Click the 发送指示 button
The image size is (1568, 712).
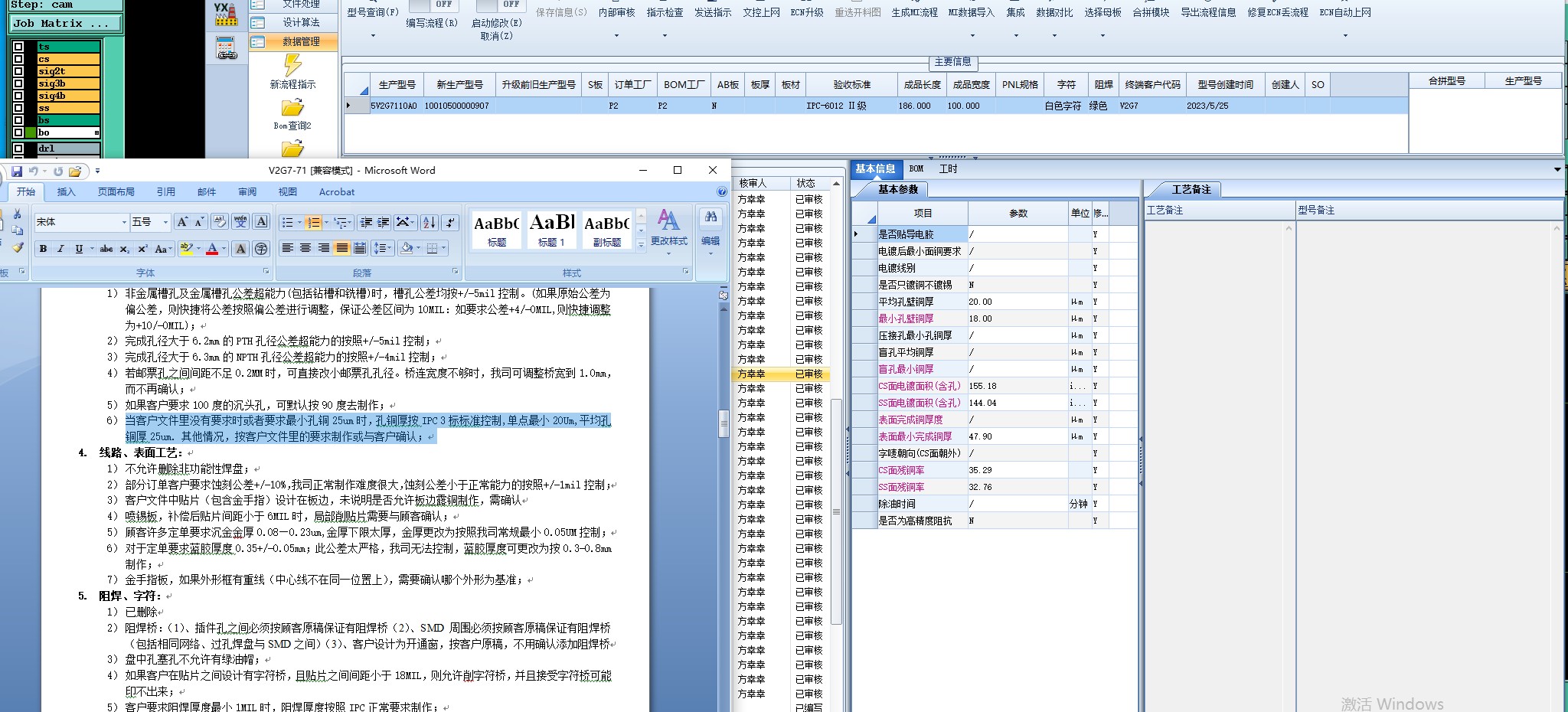click(x=713, y=12)
